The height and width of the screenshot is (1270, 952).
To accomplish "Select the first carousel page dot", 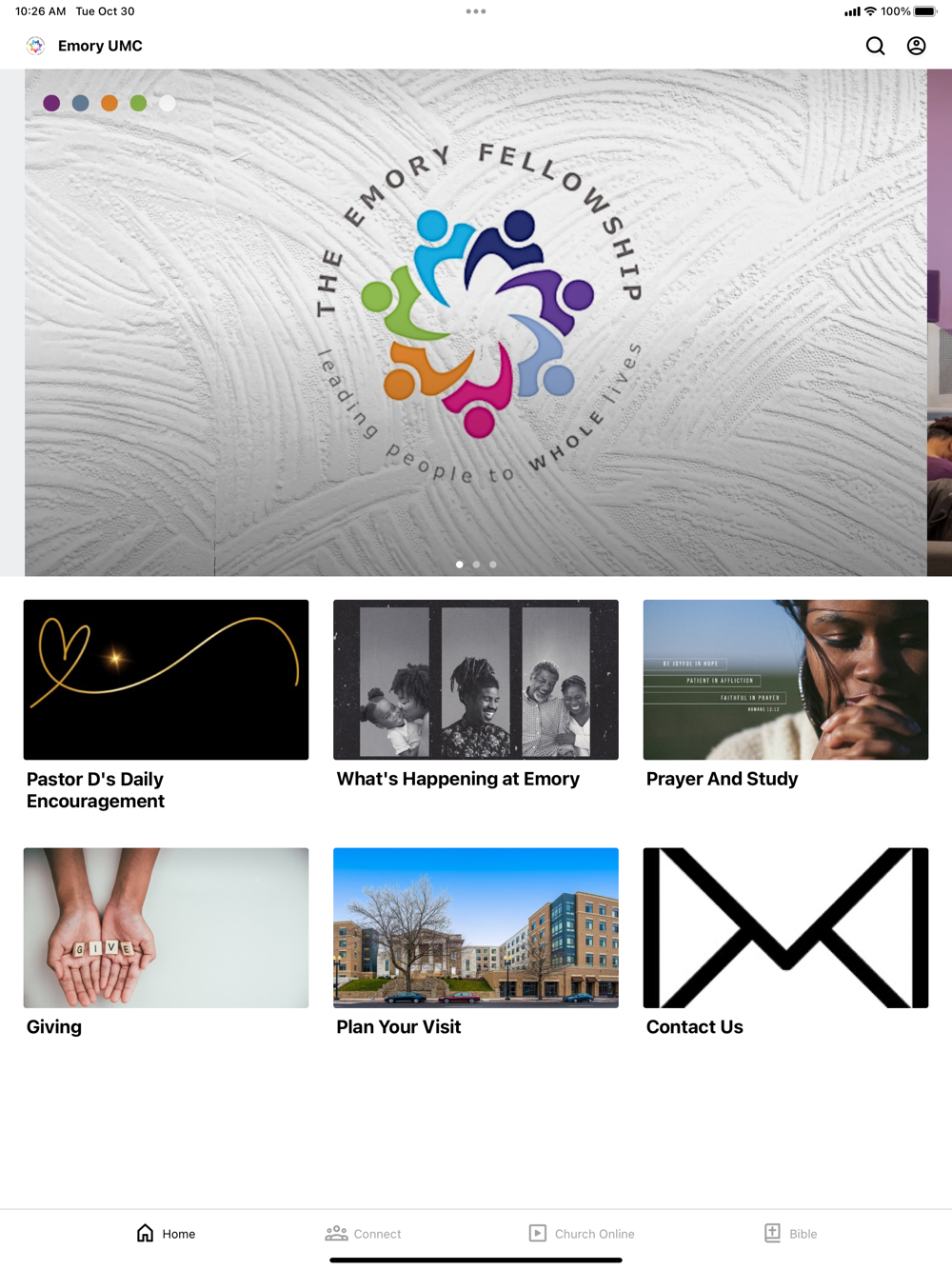I will tap(460, 565).
